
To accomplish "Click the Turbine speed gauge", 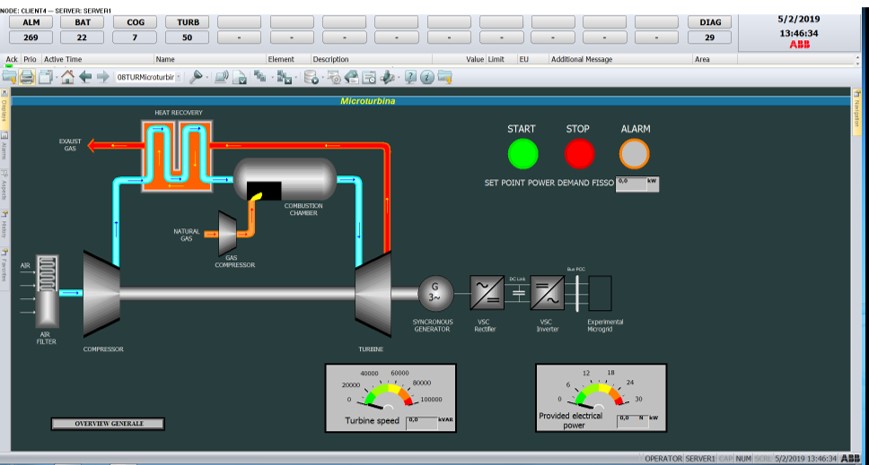I will [x=390, y=397].
